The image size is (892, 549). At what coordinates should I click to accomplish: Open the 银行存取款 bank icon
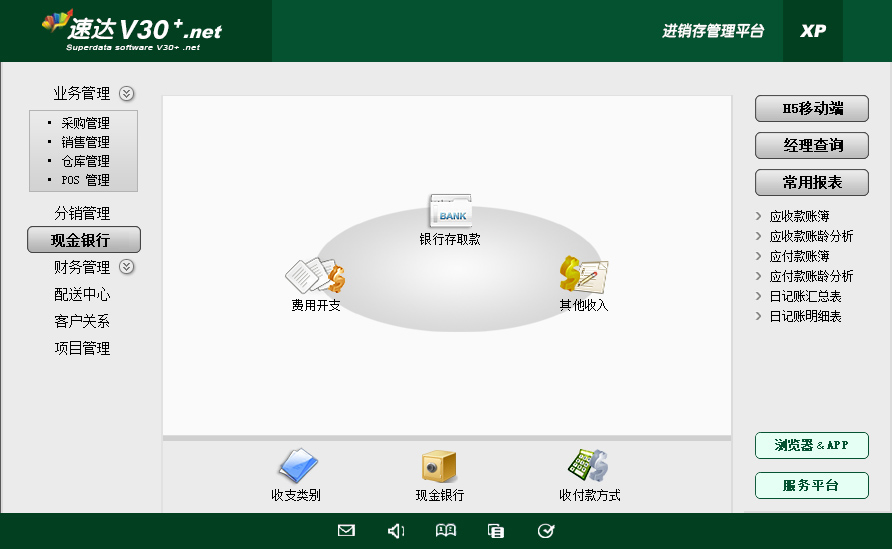pos(449,212)
